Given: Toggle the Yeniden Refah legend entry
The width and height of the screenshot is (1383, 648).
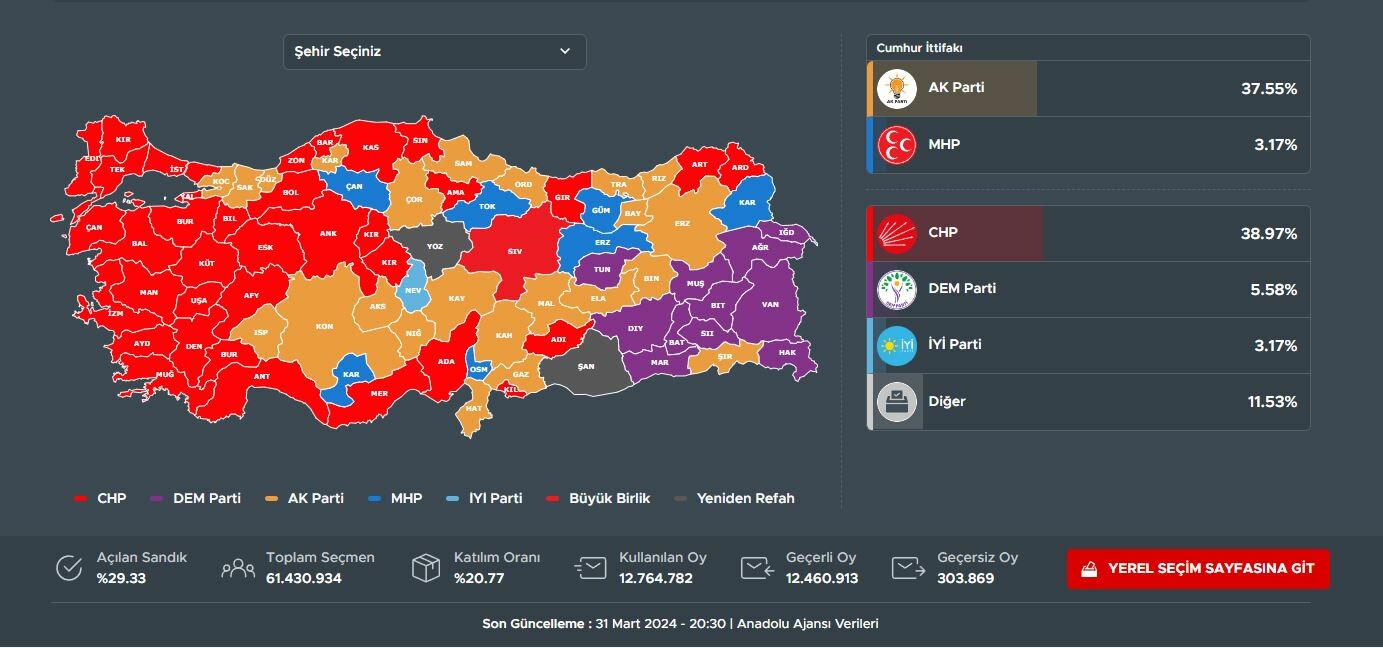Looking at the screenshot, I should [x=735, y=498].
